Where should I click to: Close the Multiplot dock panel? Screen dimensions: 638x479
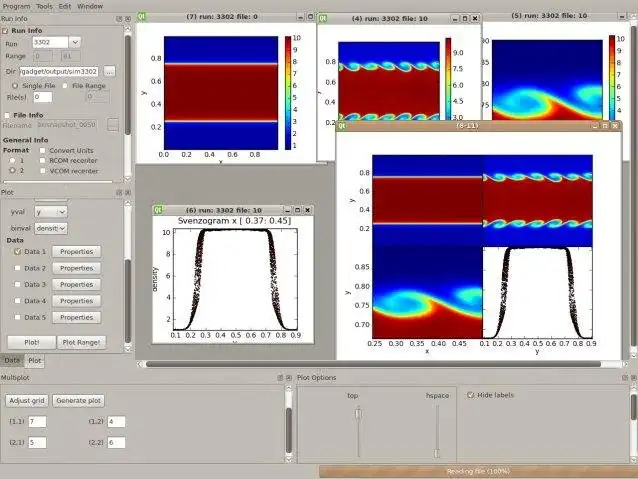point(288,378)
